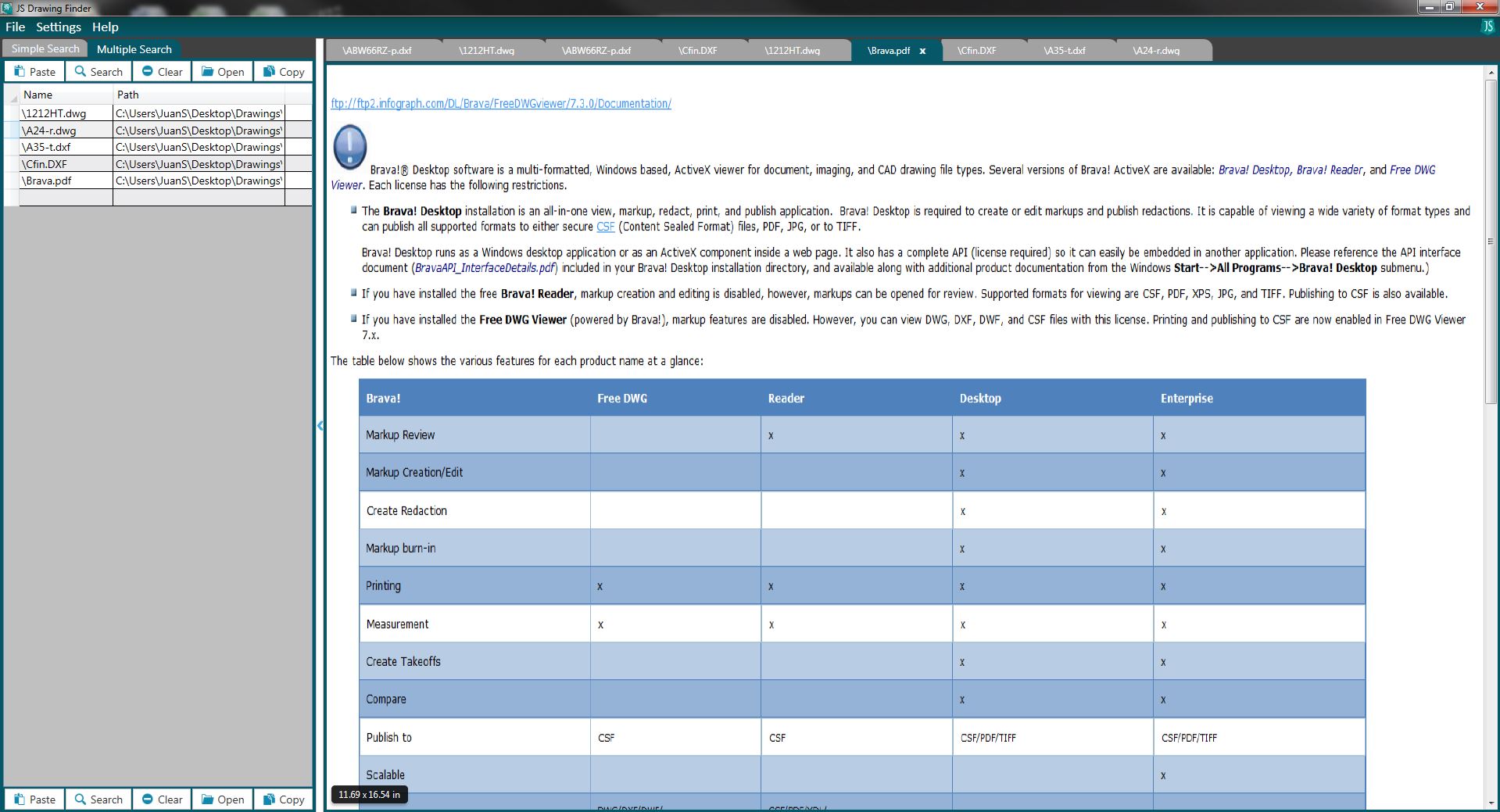The width and height of the screenshot is (1500, 812).
Task: Open the ftp2.infograph.com documentation link
Action: point(500,104)
